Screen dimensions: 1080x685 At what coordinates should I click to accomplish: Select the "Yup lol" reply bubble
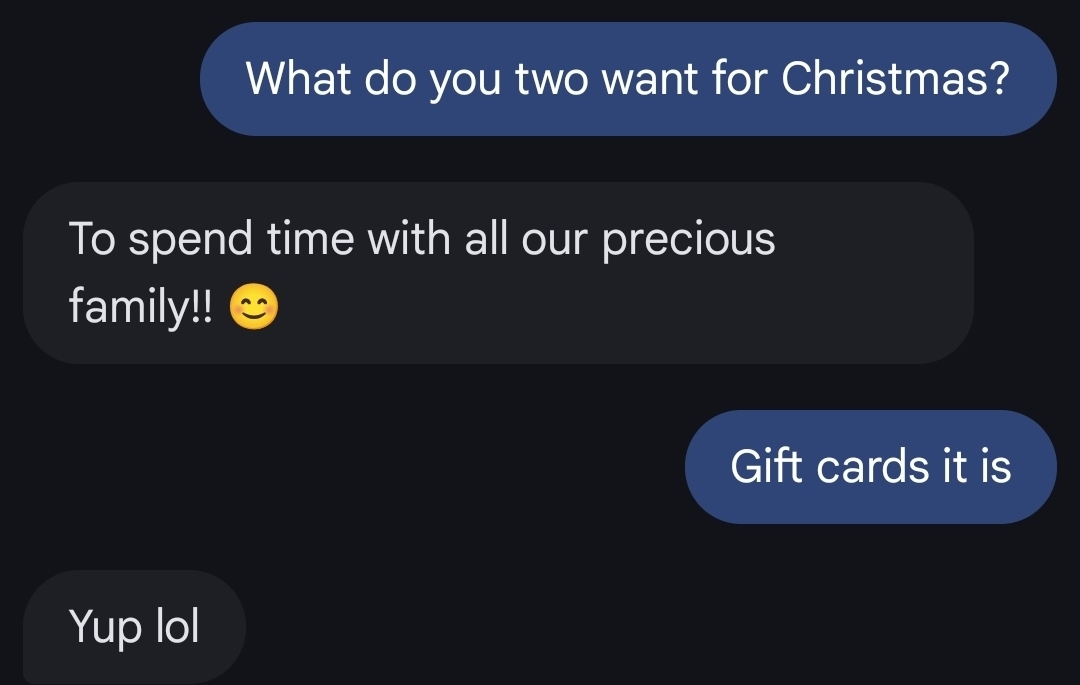(x=134, y=627)
